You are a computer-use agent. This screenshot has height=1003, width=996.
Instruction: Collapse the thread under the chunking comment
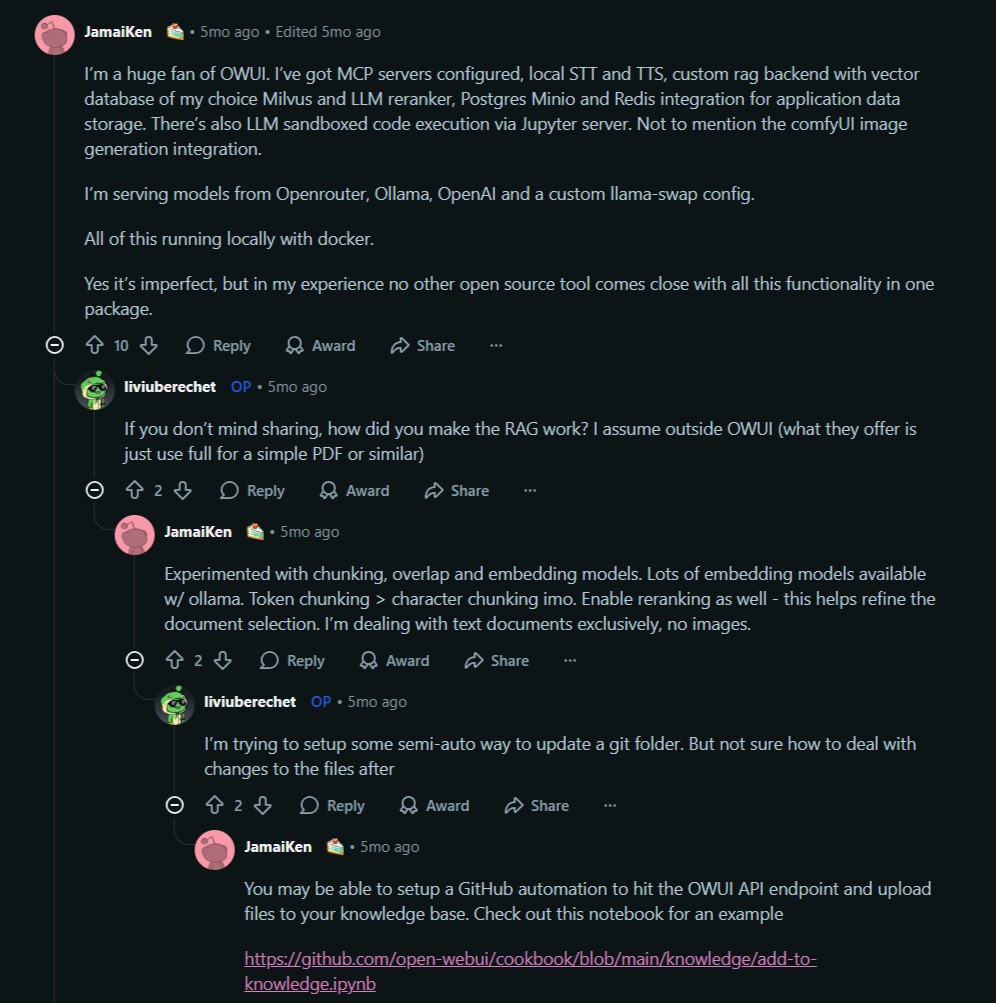pyautogui.click(x=135, y=660)
